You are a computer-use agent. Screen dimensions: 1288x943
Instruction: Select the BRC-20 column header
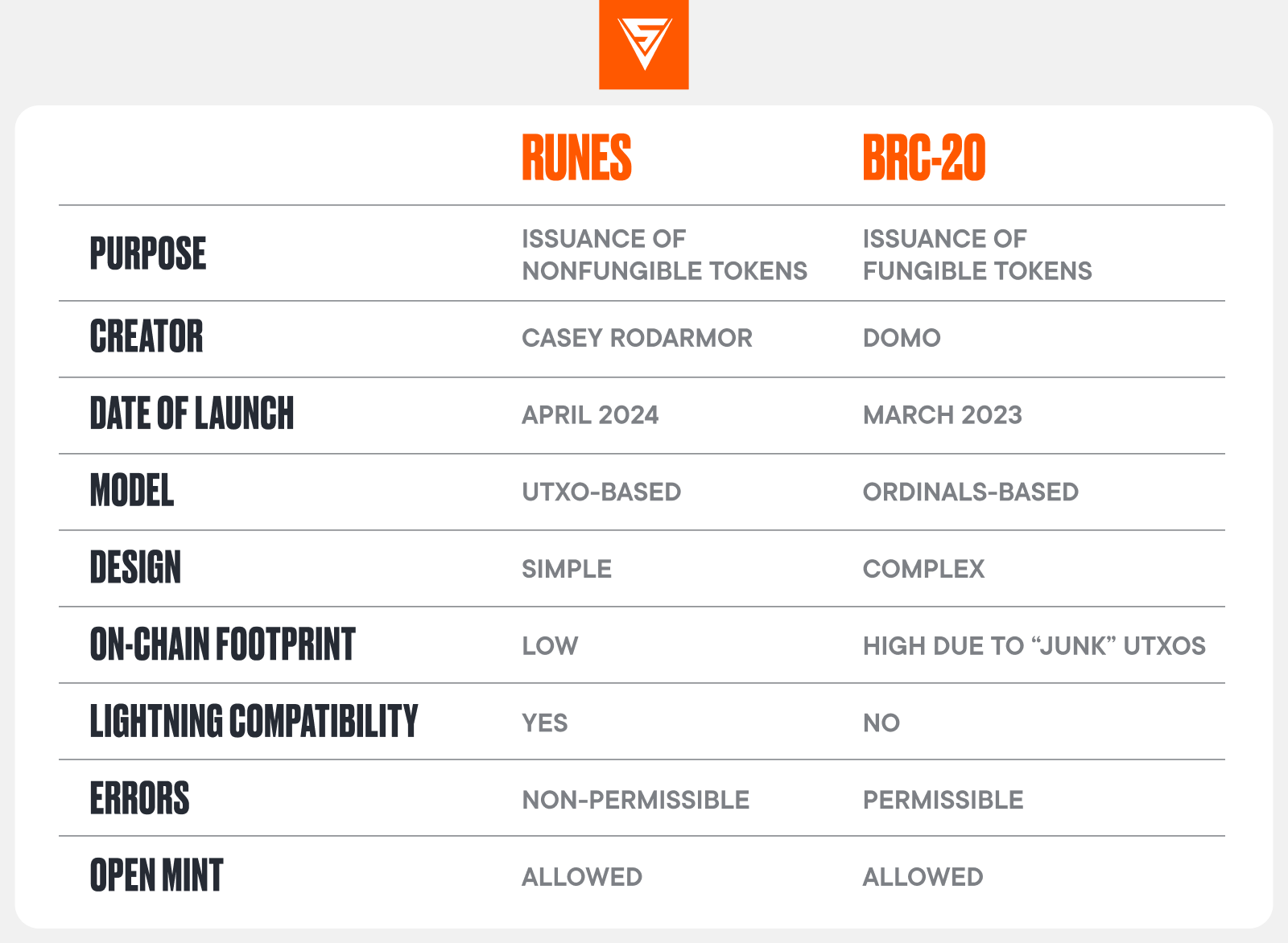924,158
